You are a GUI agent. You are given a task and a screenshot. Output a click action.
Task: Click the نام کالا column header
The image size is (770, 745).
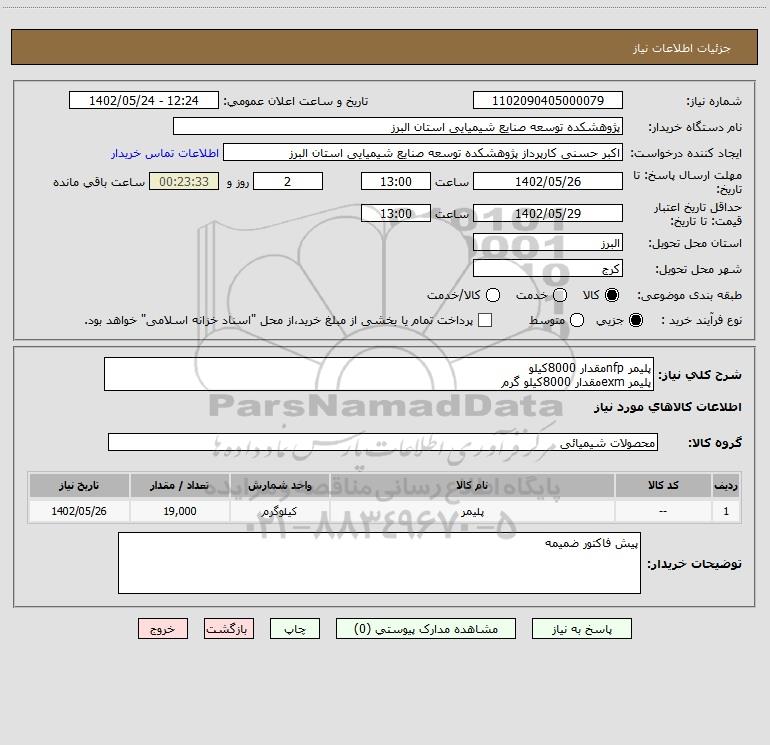pos(472,486)
